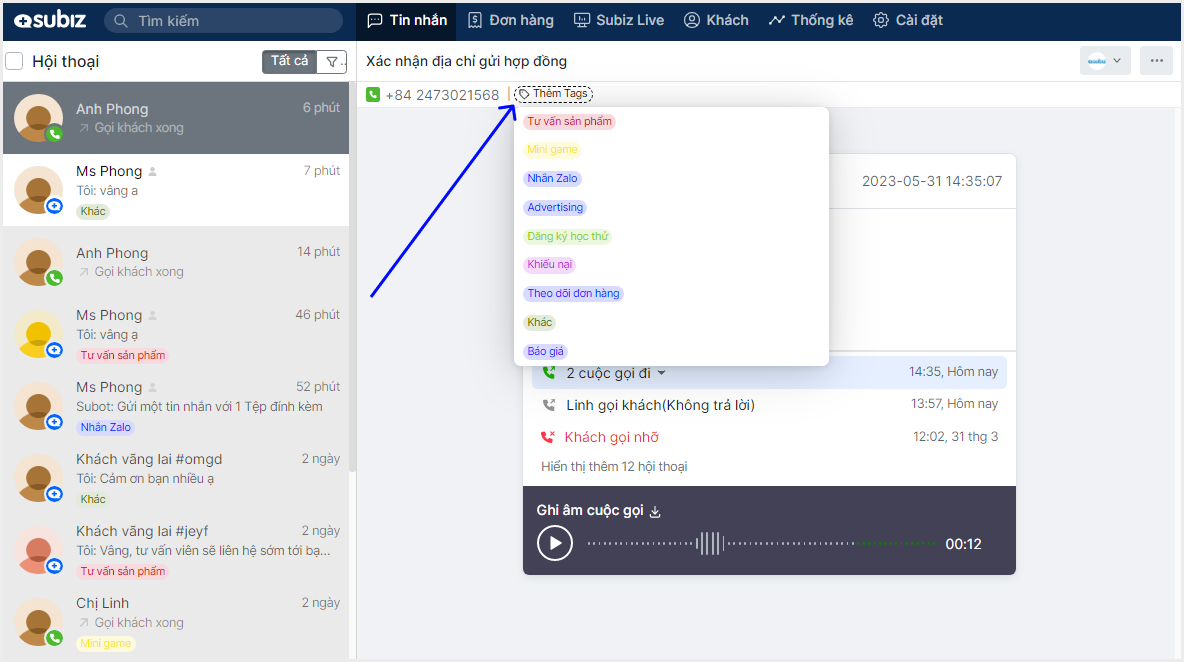Open Thống kê statistics chart icon

point(776,20)
